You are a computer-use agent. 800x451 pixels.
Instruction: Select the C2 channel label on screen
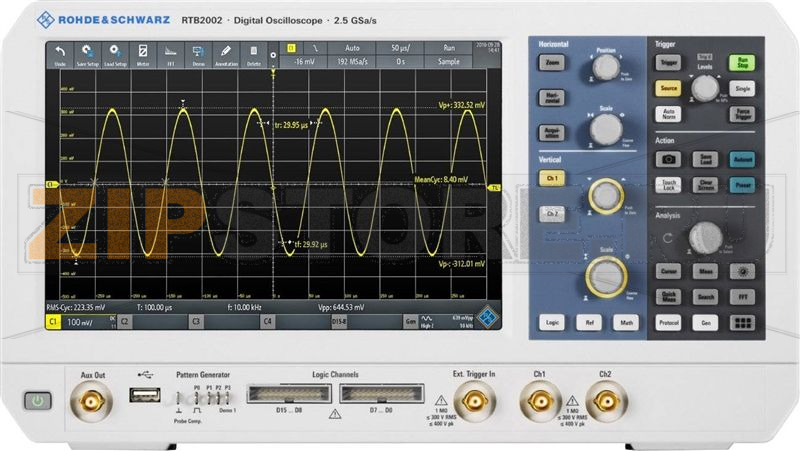pos(124,321)
